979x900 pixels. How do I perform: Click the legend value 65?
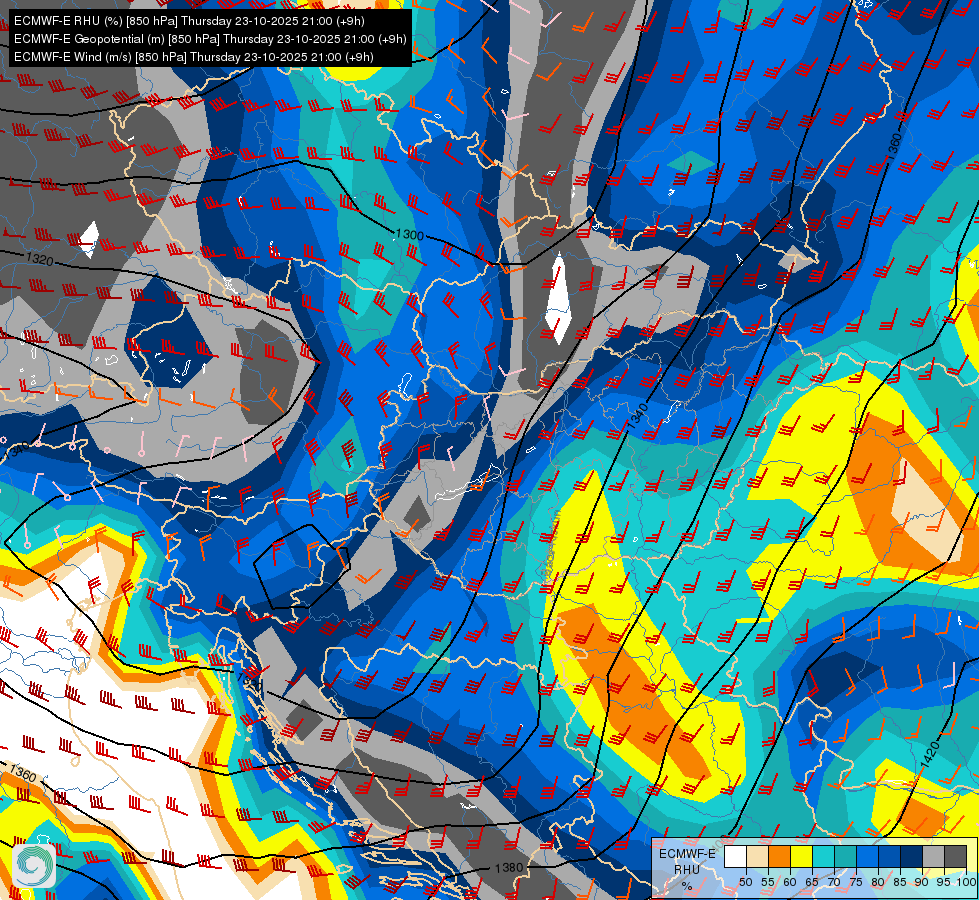coord(812,882)
